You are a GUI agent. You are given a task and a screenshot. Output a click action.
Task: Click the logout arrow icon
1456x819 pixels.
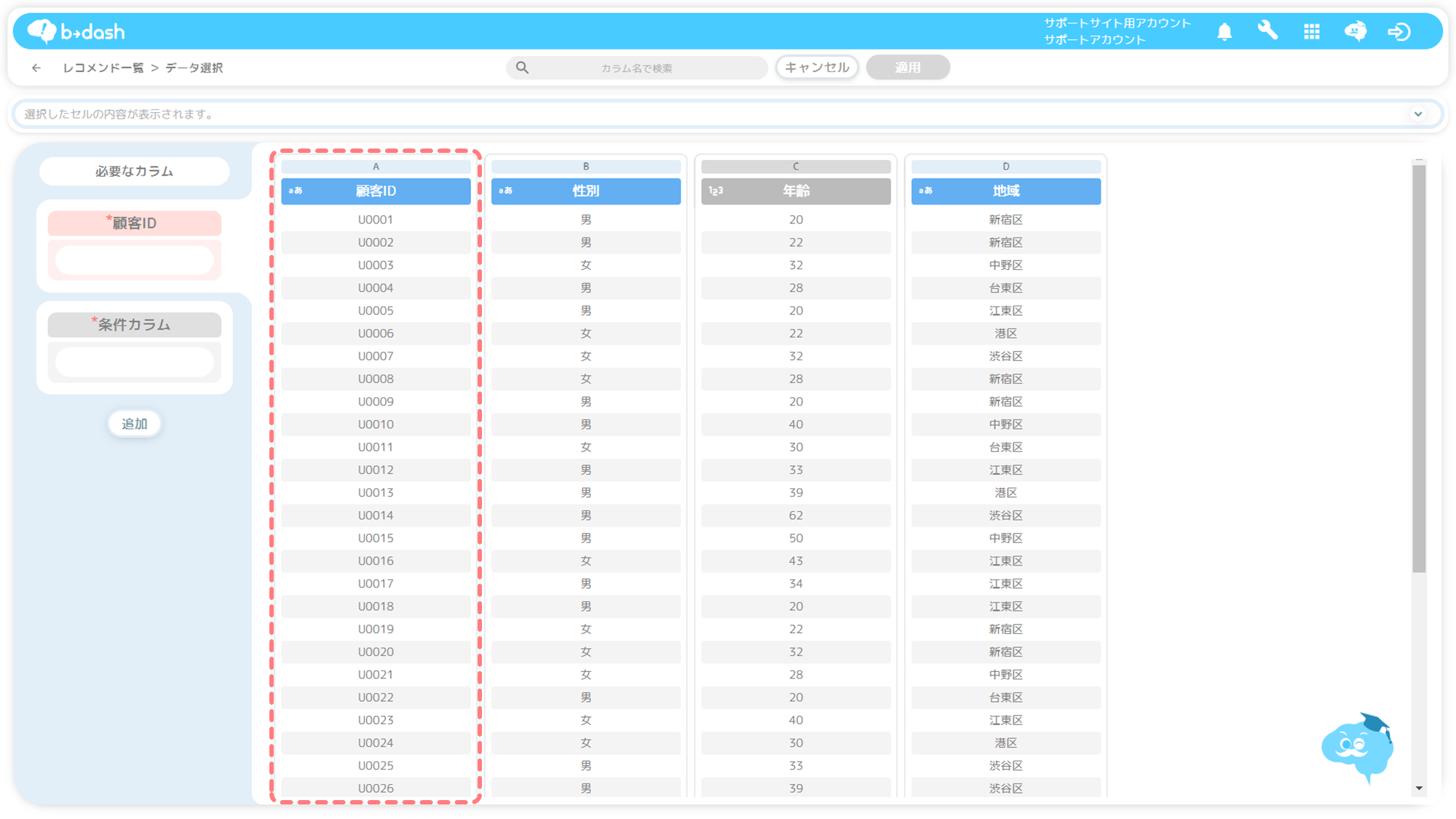pyautogui.click(x=1399, y=31)
